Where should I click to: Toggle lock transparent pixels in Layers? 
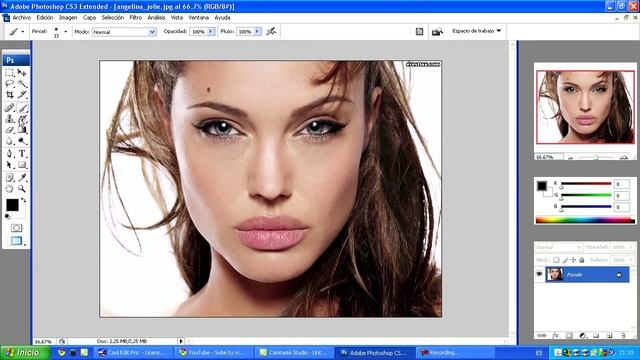click(556, 260)
